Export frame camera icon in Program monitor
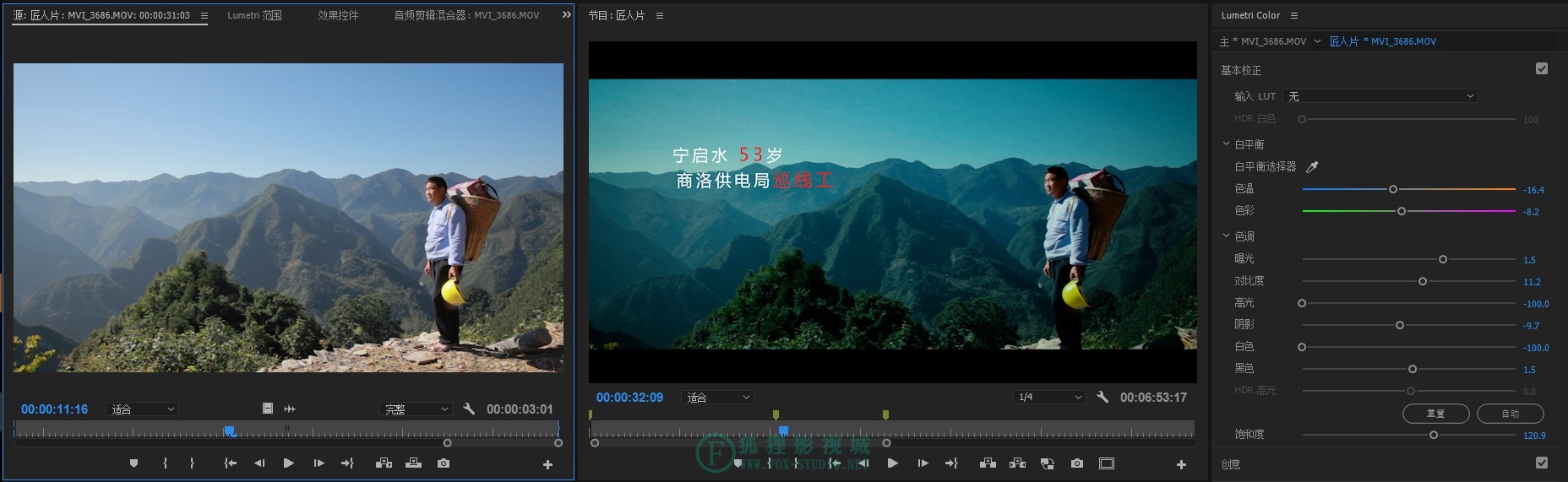 pyautogui.click(x=1077, y=463)
